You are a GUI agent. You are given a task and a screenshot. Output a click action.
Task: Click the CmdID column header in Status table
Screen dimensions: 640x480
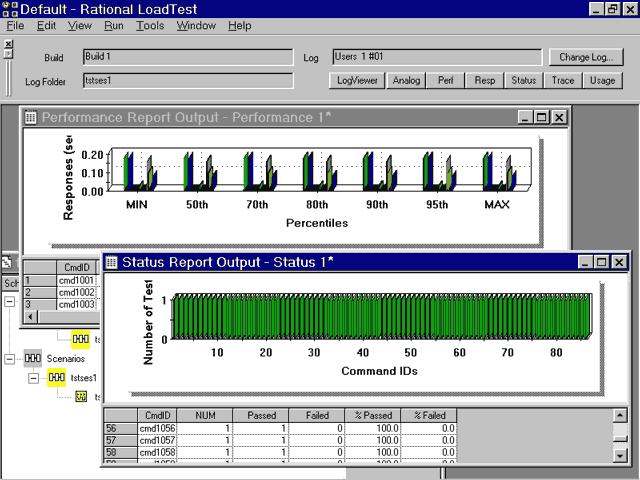pos(157,416)
